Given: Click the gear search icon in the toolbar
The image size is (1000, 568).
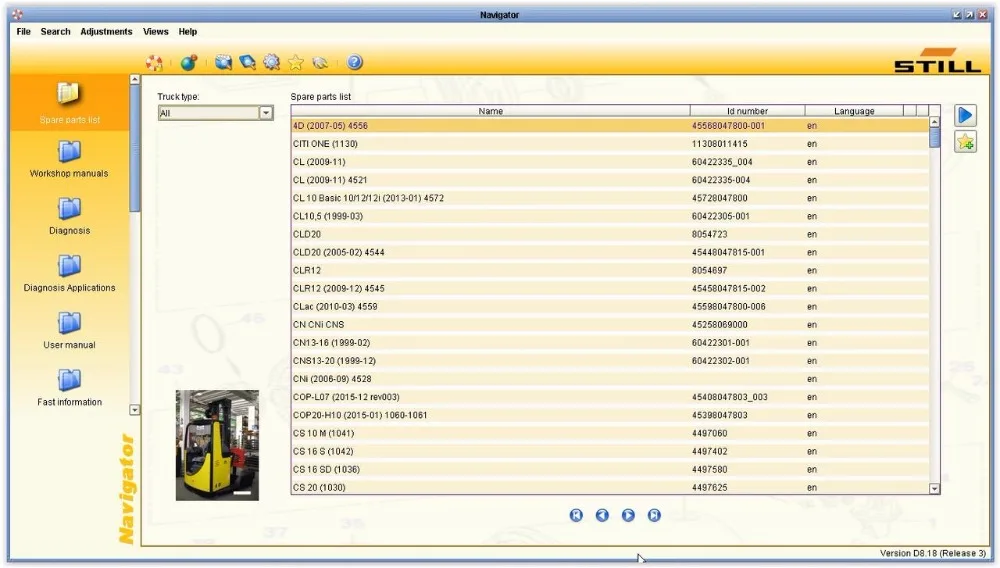Looking at the screenshot, I should pos(272,62).
